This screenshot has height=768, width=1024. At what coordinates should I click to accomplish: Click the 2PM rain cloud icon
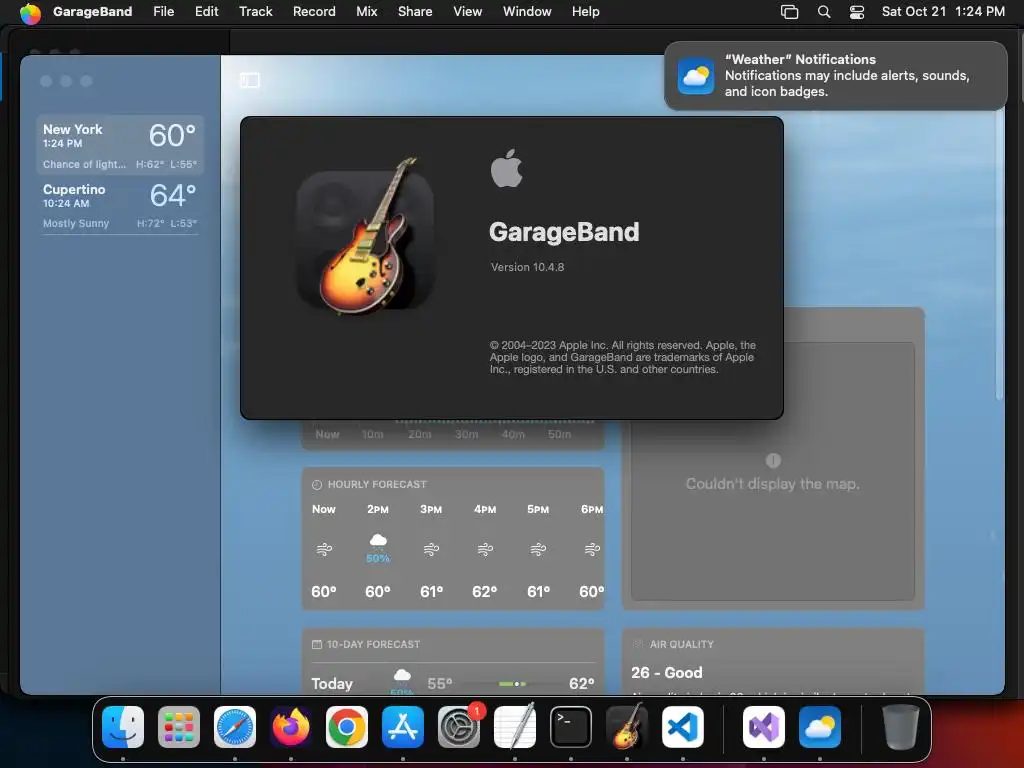(378, 541)
